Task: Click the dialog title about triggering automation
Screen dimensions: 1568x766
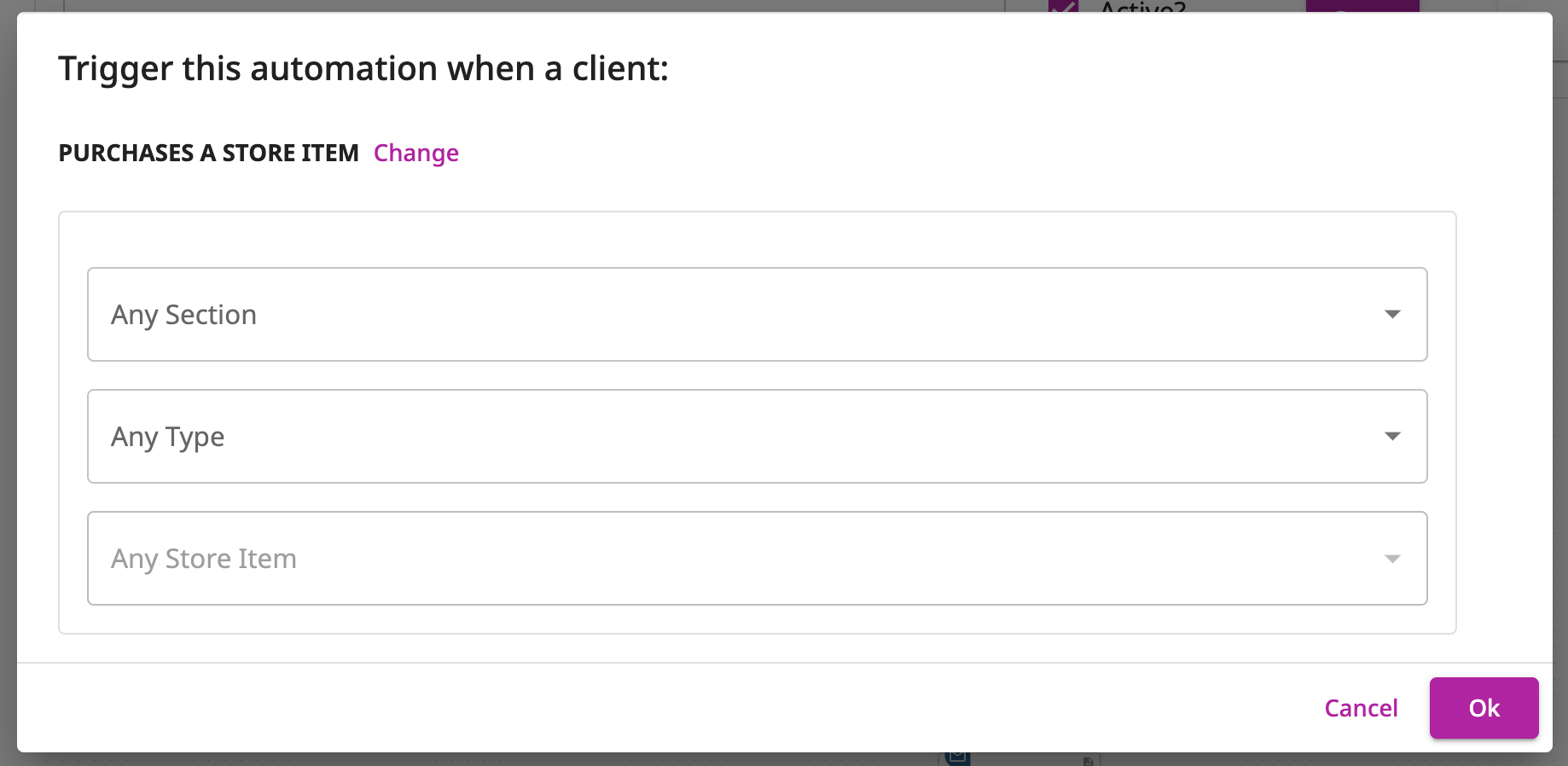Action: pos(363,68)
